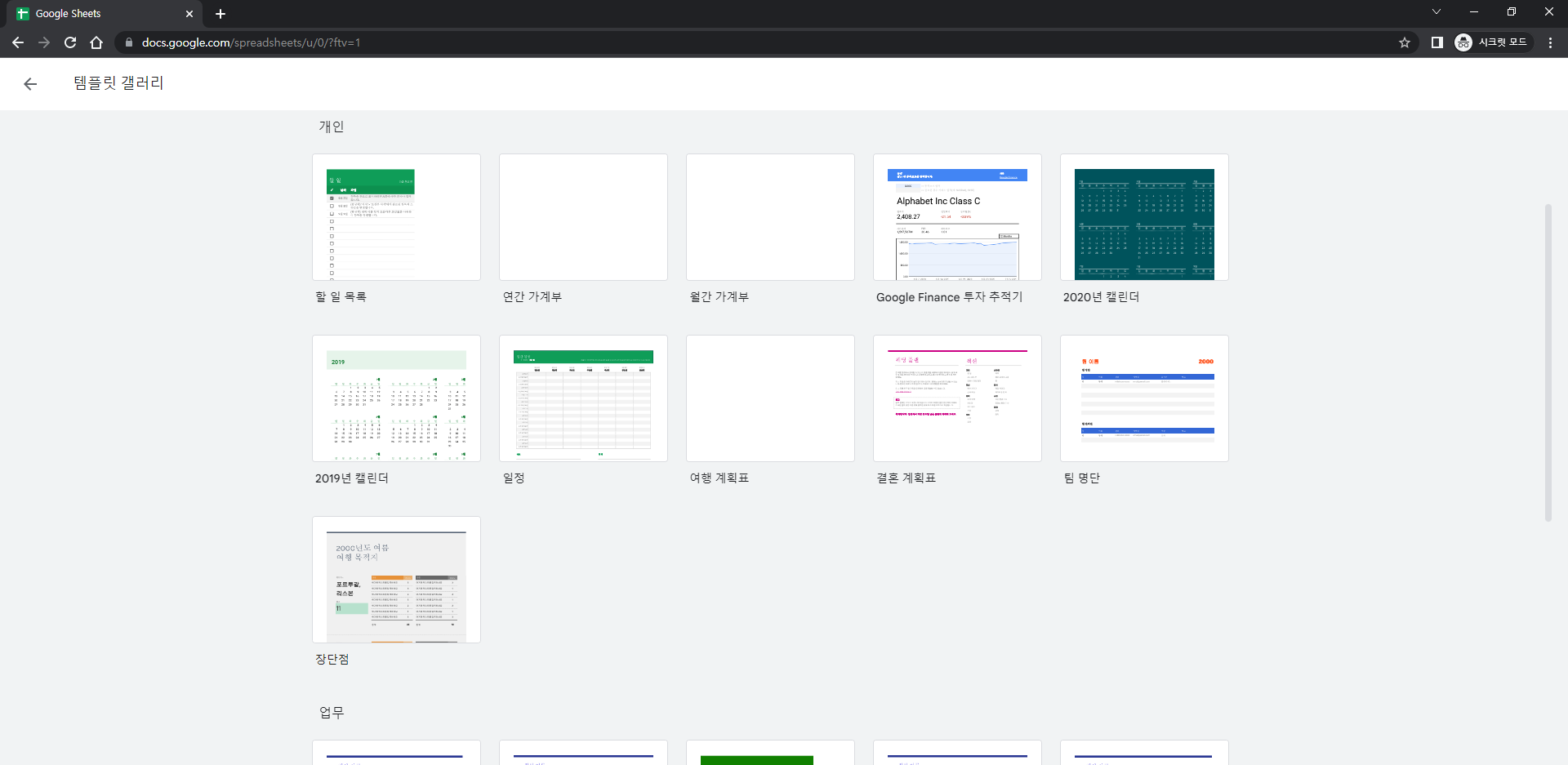Go to the browser home page
The height and width of the screenshot is (765, 1568).
coord(96,42)
